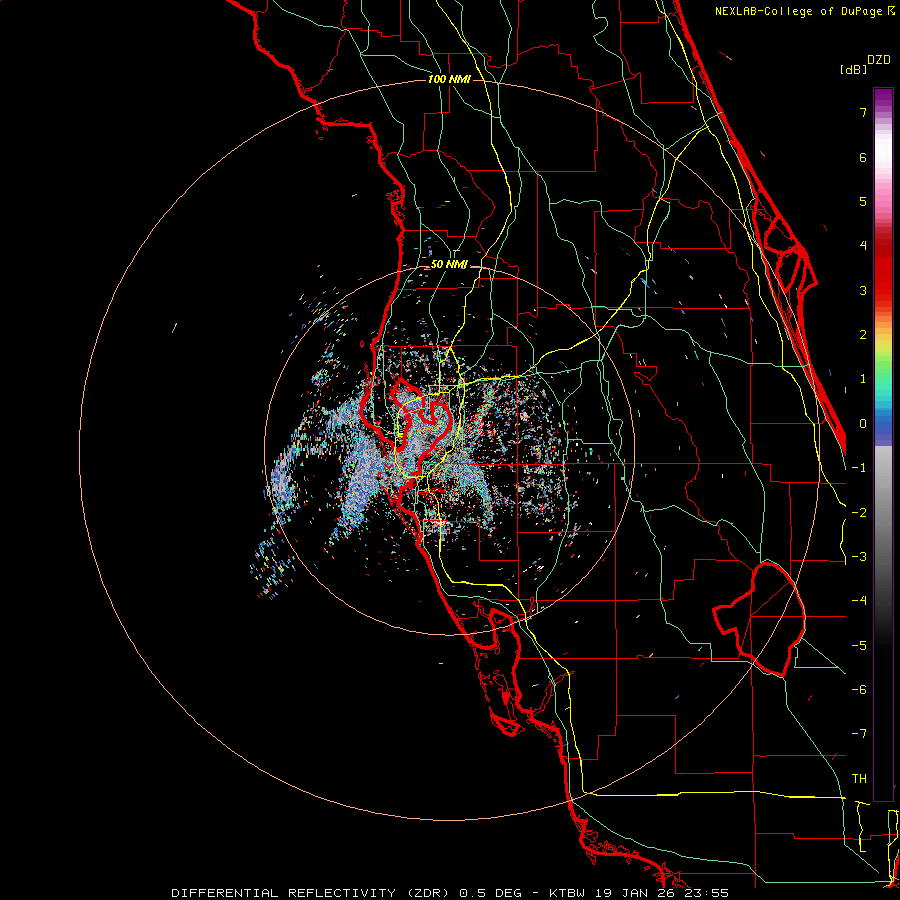
Task: Click the 5 value on color scale
Action: pos(863,201)
